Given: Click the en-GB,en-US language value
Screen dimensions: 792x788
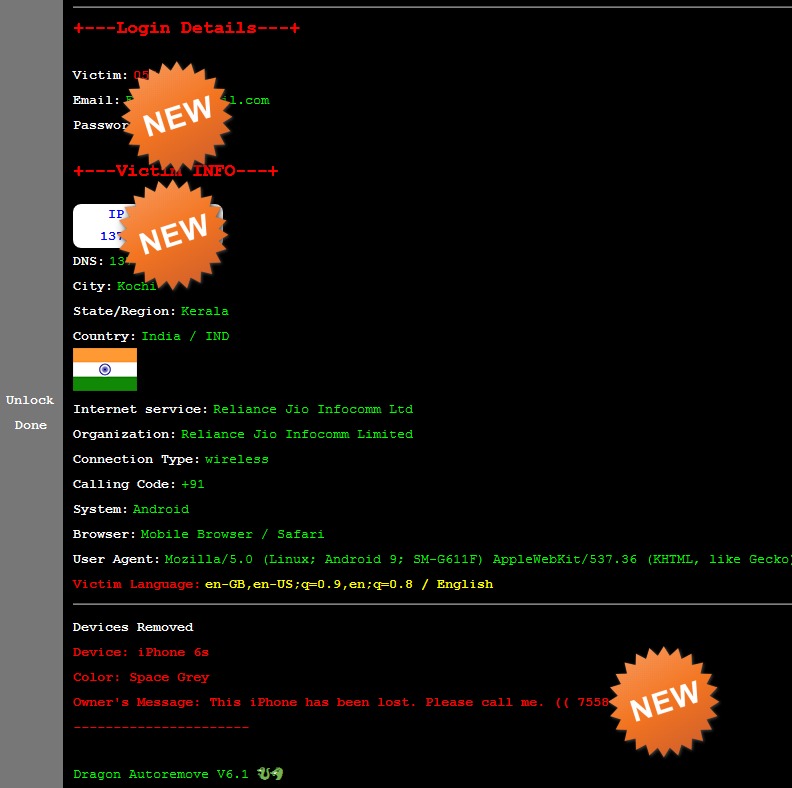Looking at the screenshot, I should click(349, 584).
